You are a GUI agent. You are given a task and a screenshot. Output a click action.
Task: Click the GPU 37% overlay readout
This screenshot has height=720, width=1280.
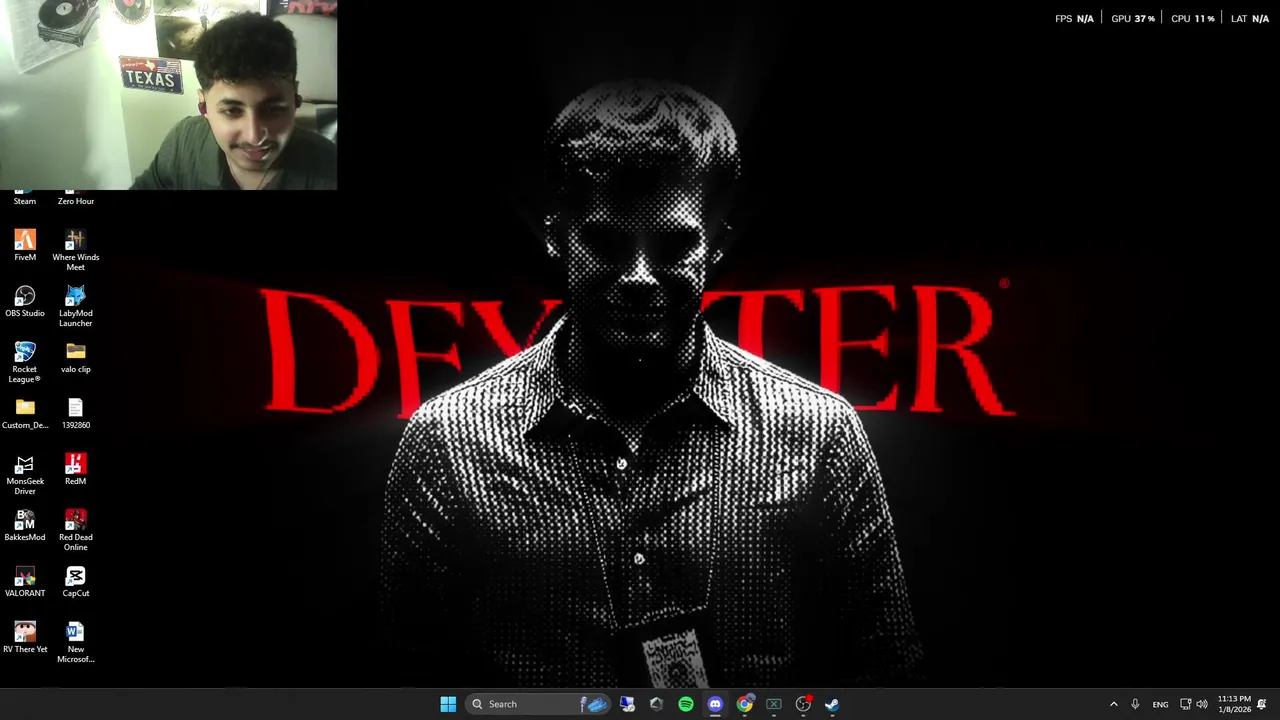click(1133, 18)
